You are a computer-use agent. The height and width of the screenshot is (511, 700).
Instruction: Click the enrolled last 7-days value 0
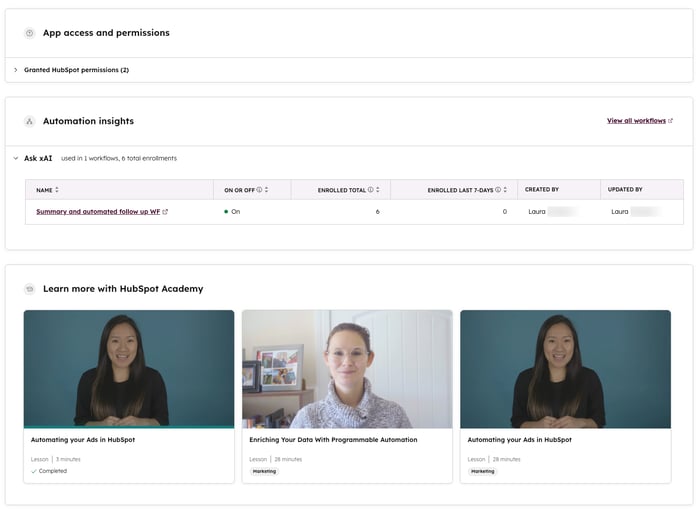point(505,212)
